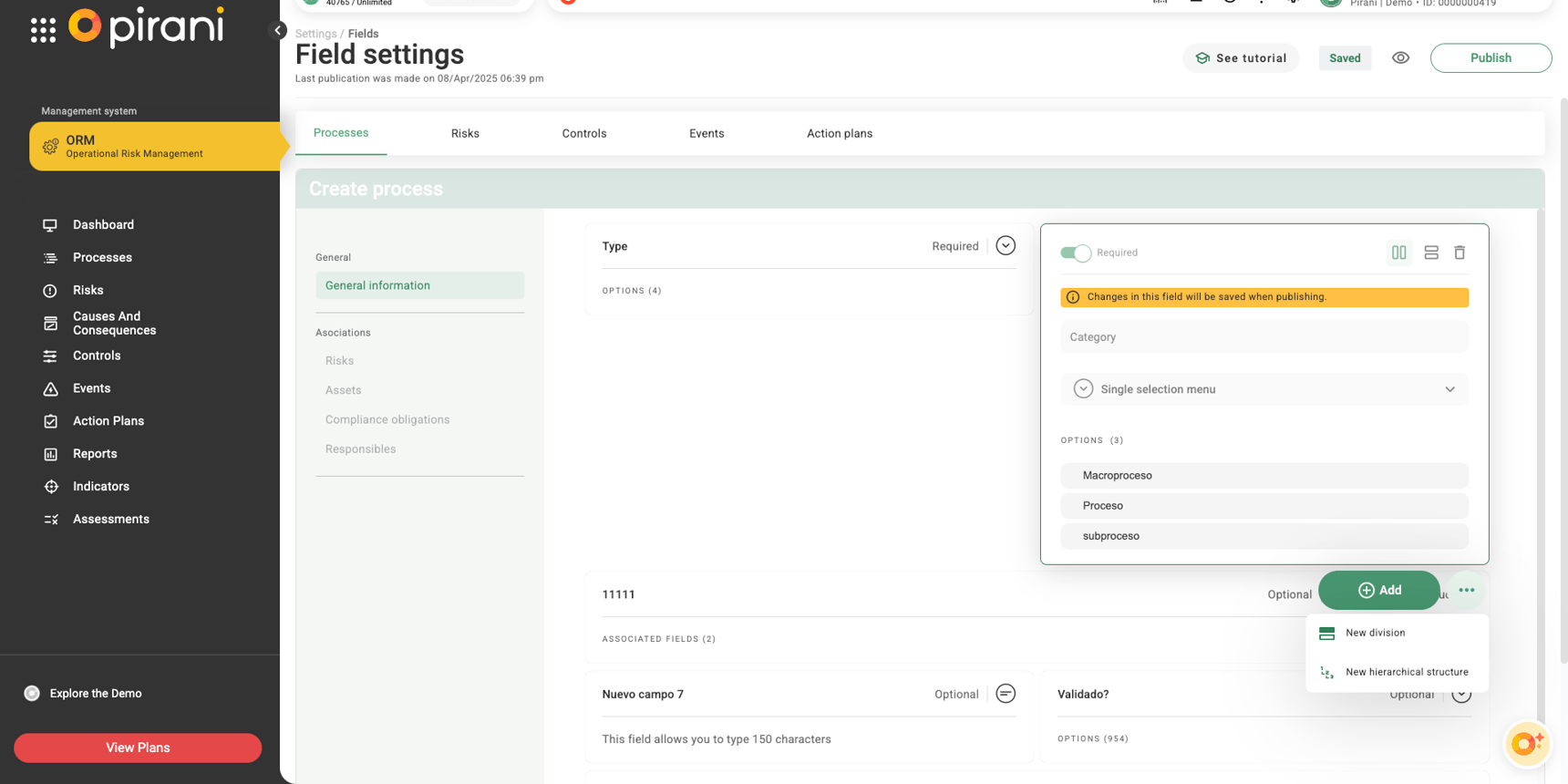
Task: Open the AI assistant floating icon
Action: click(x=1526, y=743)
